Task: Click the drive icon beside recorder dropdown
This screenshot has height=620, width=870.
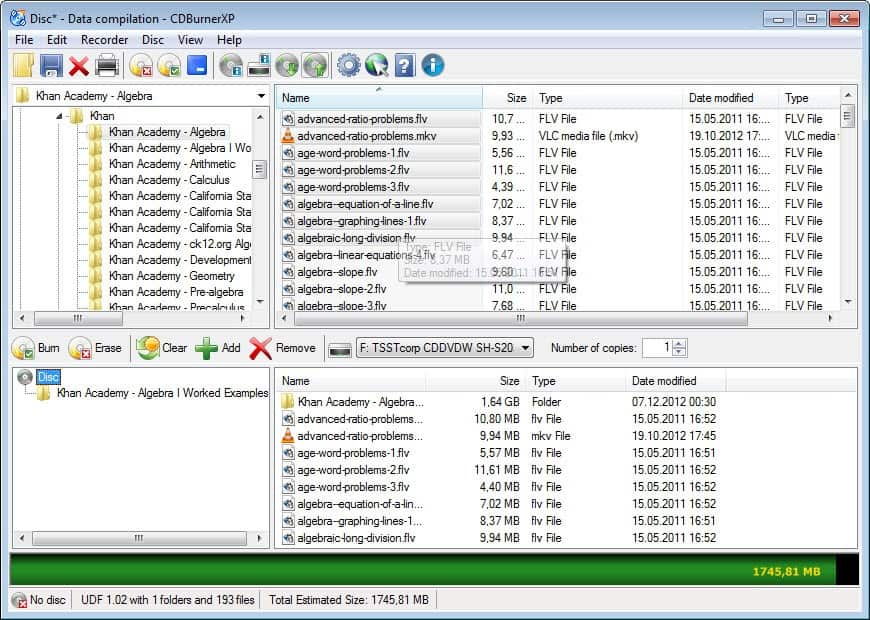Action: (340, 349)
